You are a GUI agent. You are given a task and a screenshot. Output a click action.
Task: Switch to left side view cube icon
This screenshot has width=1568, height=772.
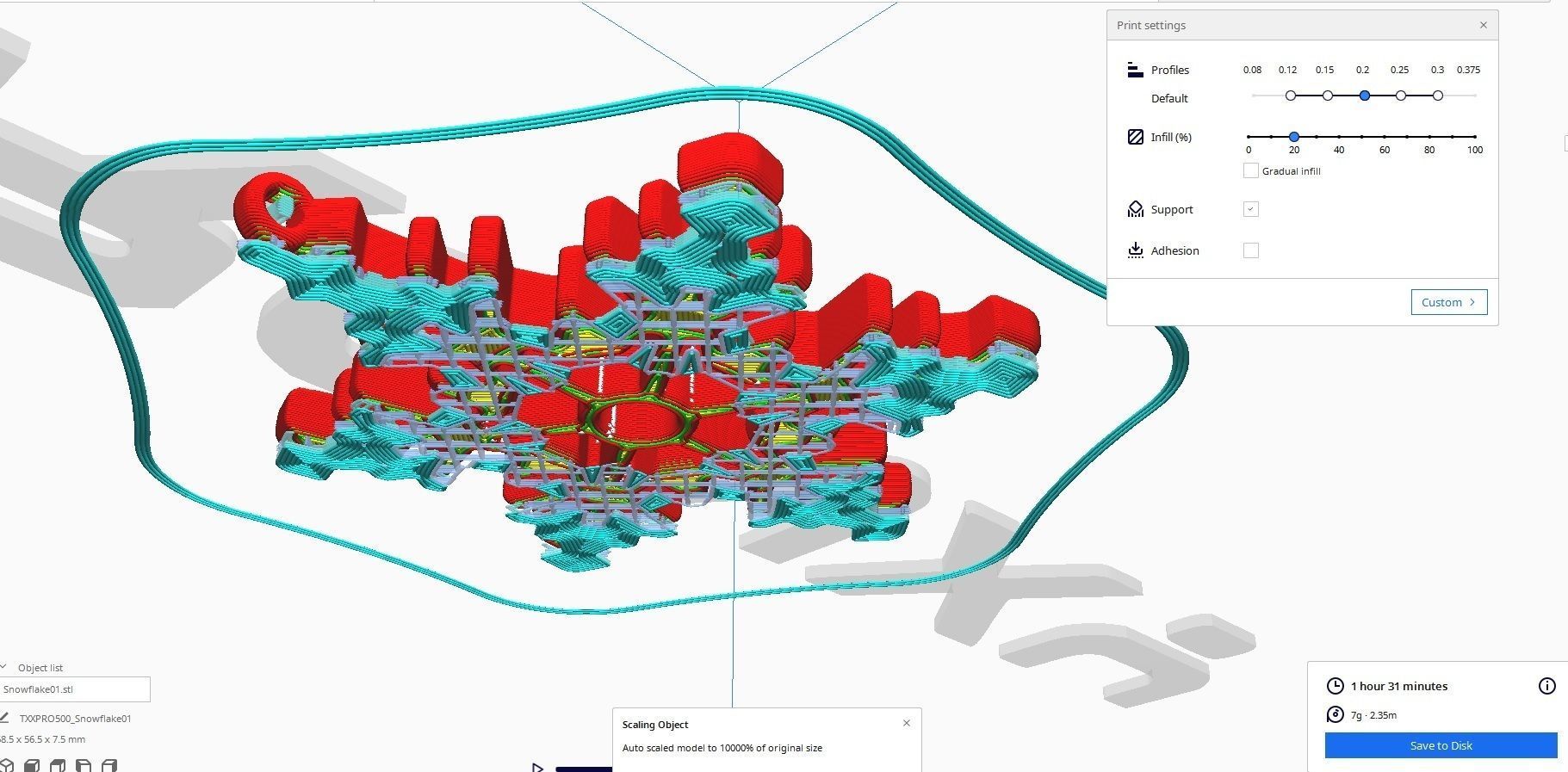[84, 765]
